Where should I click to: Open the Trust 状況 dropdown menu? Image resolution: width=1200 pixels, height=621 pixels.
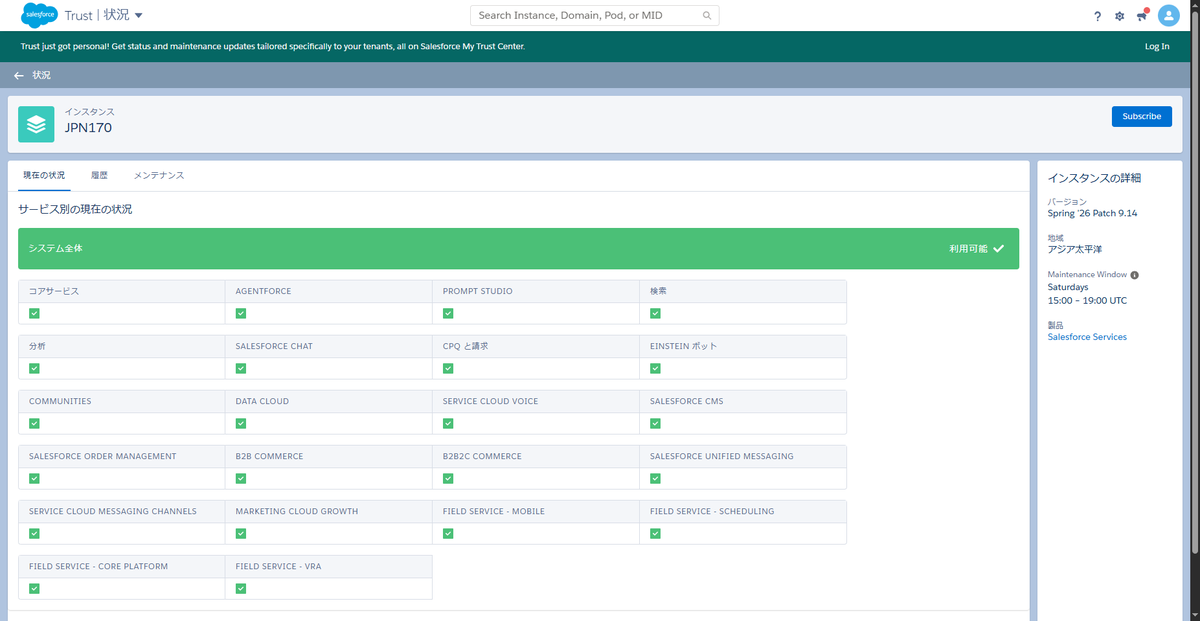[x=138, y=15]
